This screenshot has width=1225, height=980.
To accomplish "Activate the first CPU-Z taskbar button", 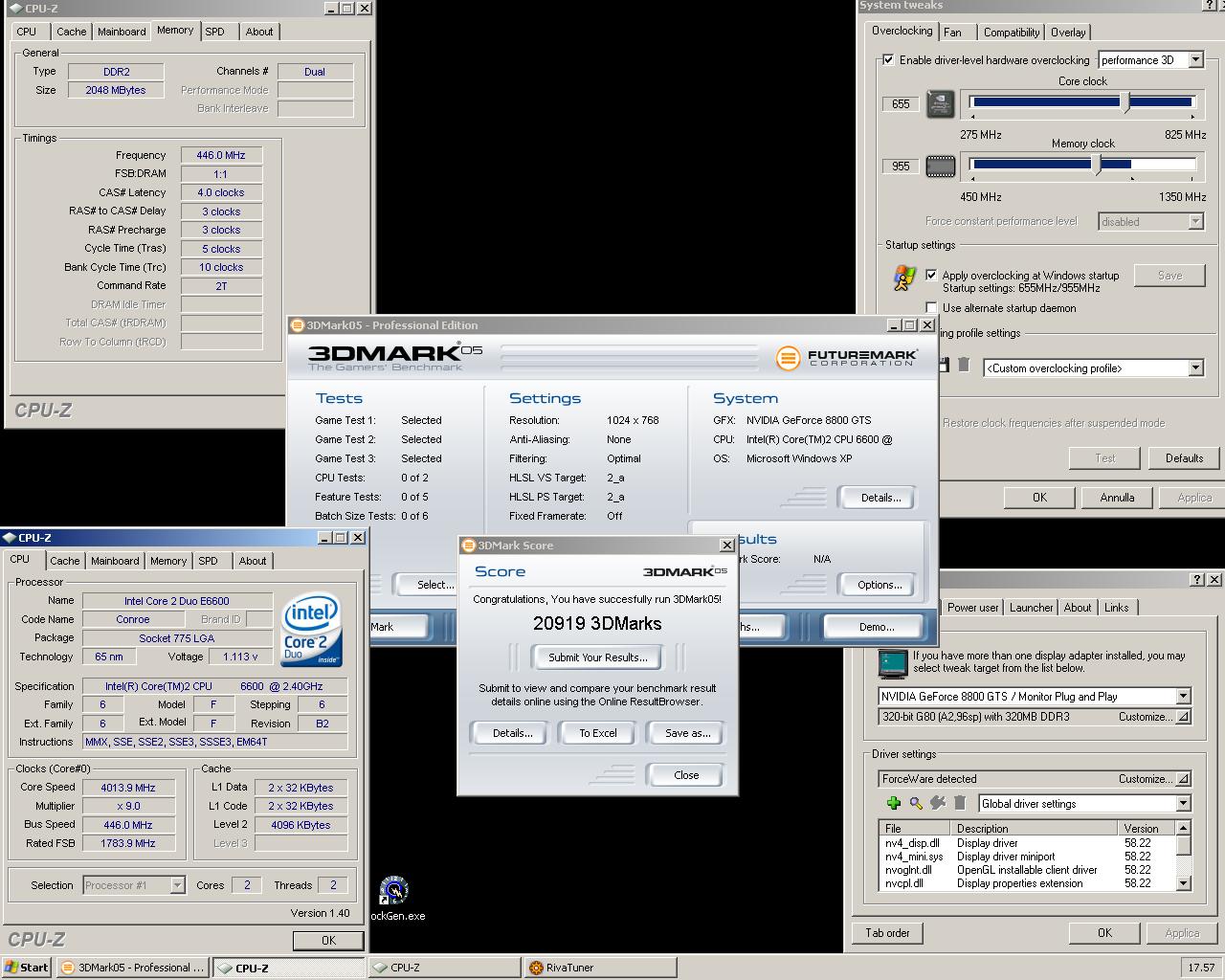I will tap(288, 967).
